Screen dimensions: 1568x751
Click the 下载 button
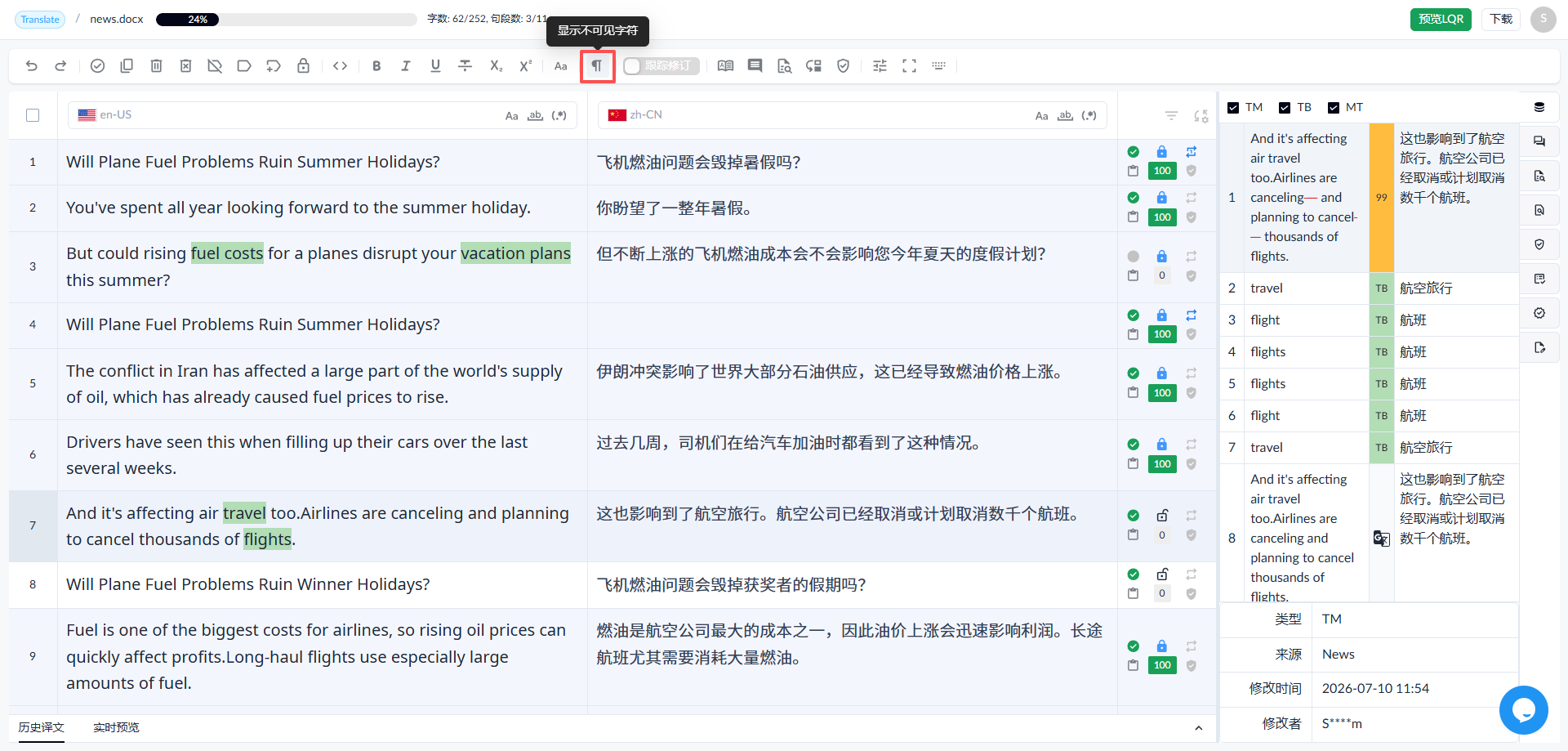1501,20
